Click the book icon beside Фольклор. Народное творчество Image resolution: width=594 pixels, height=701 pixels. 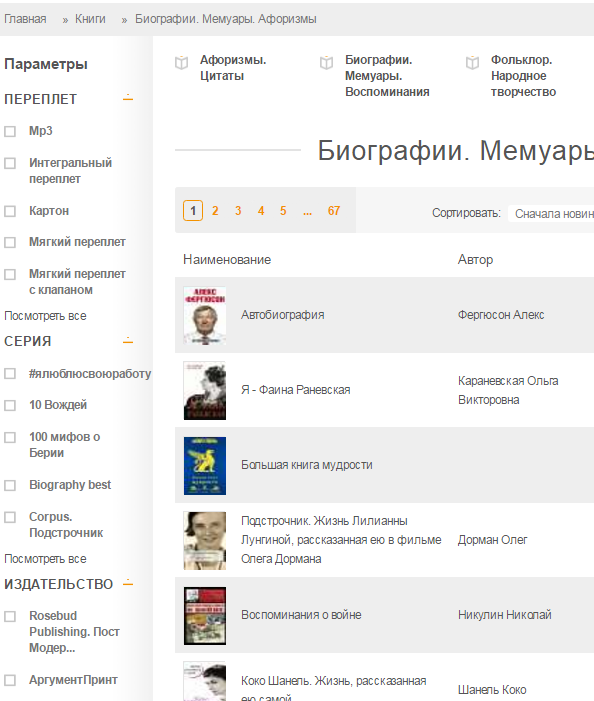point(472,63)
